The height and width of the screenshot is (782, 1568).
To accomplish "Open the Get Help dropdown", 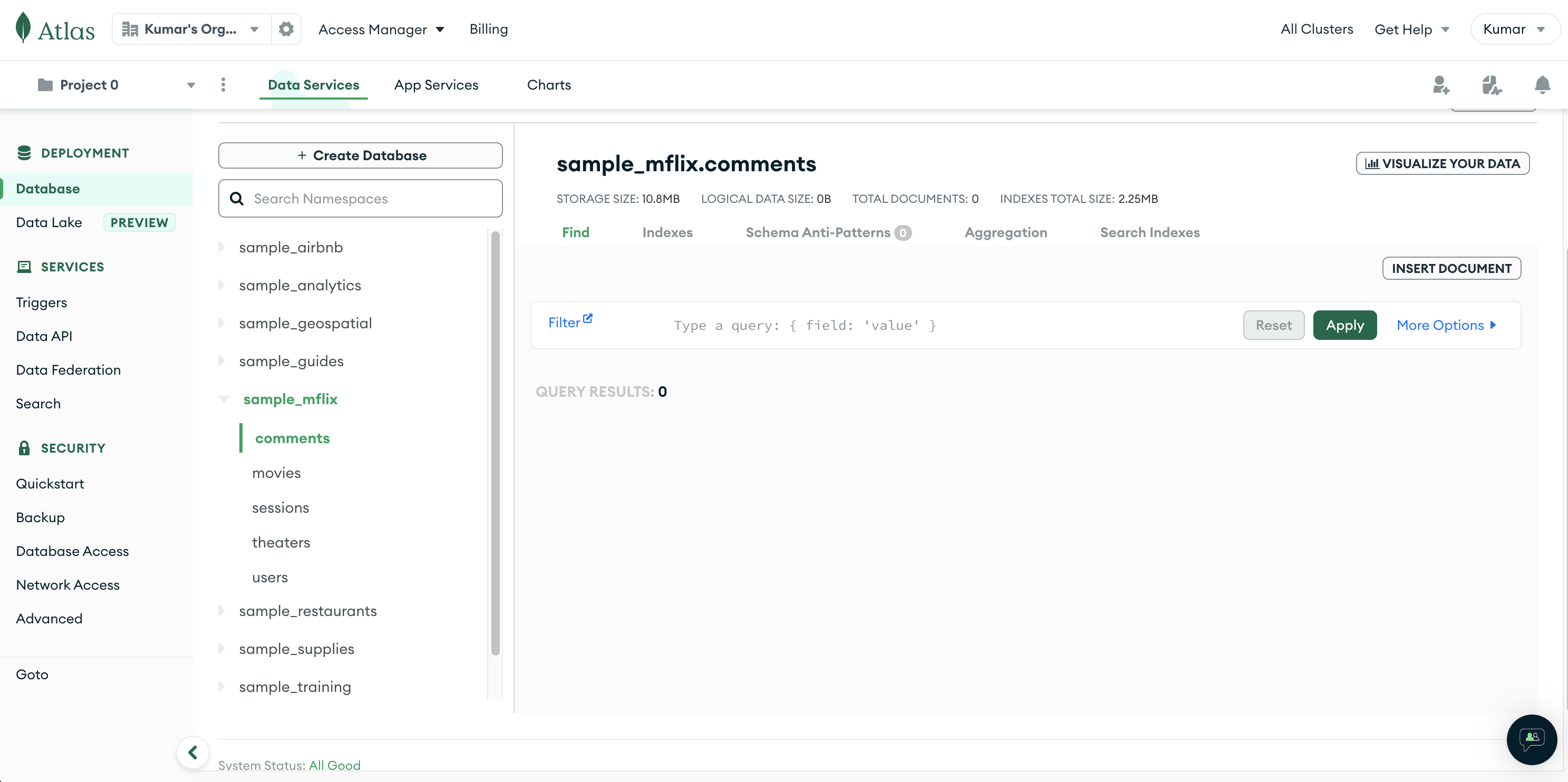I will (x=1411, y=29).
